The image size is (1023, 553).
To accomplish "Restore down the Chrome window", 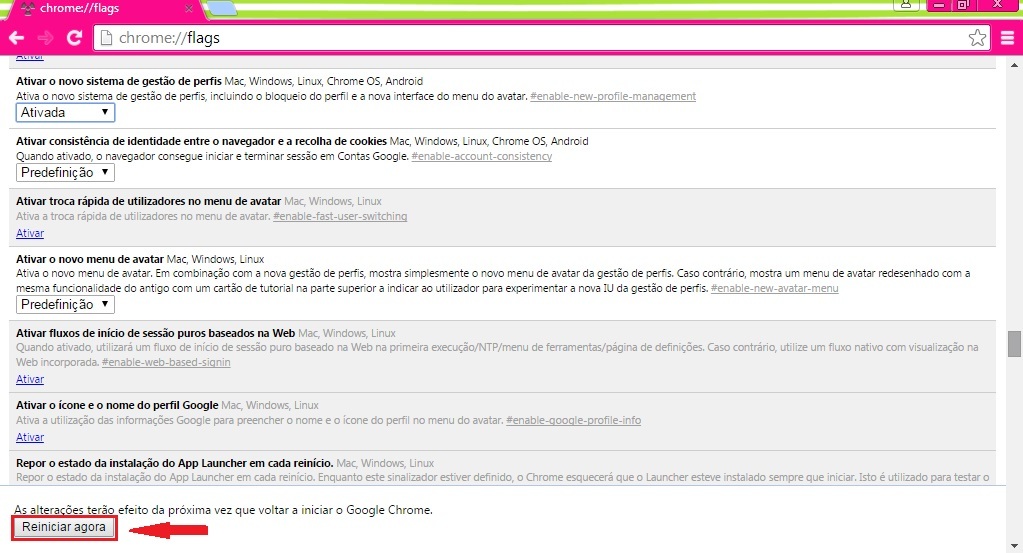I will pyautogui.click(x=963, y=5).
